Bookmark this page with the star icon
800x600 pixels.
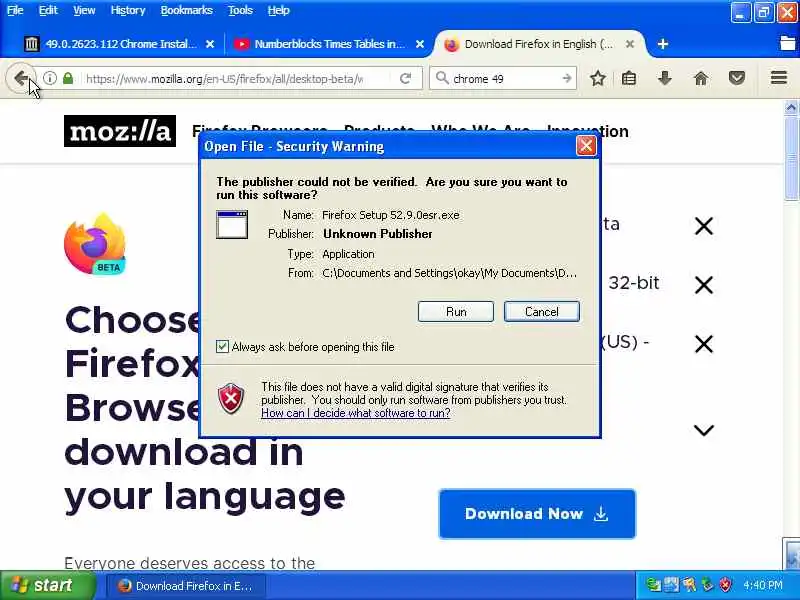597,79
